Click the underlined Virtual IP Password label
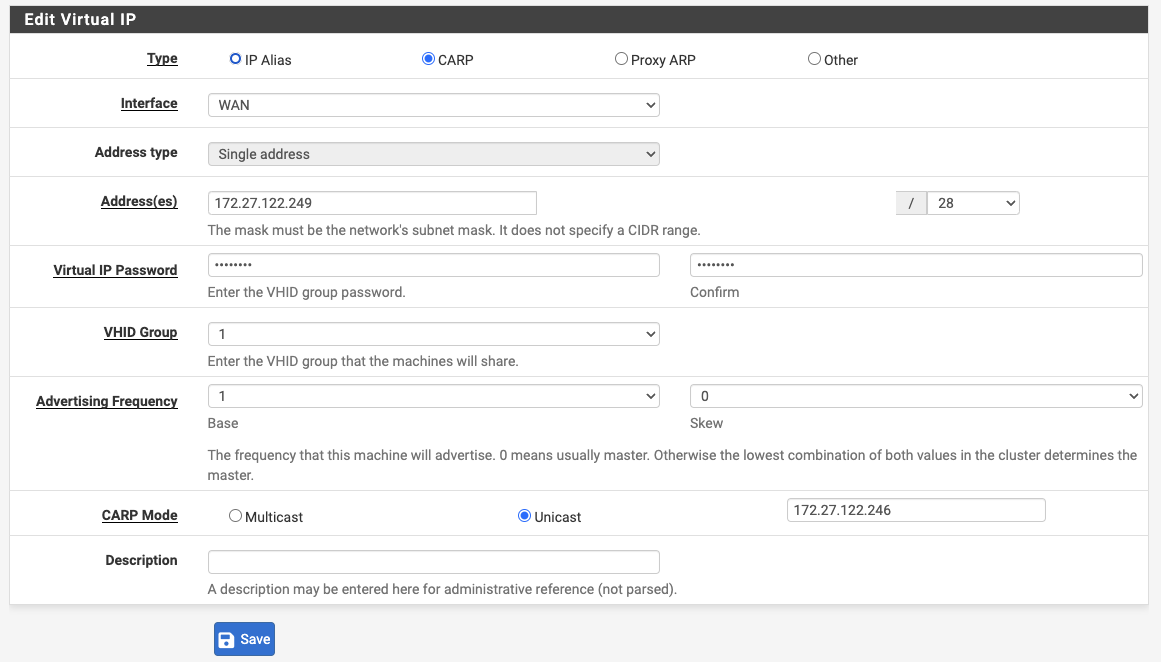 coord(115,270)
